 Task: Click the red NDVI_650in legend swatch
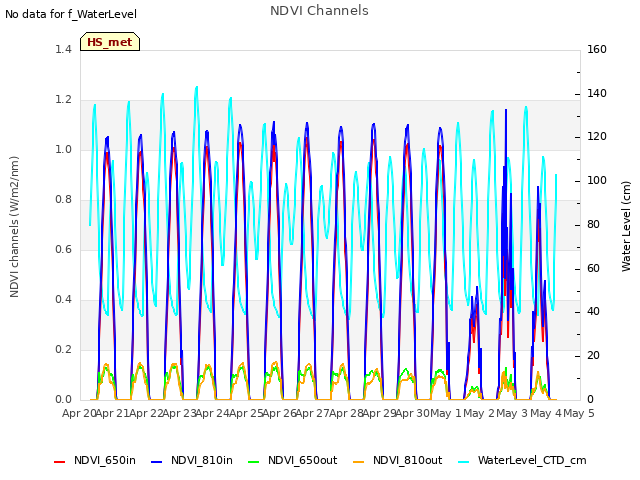[x=60, y=462]
